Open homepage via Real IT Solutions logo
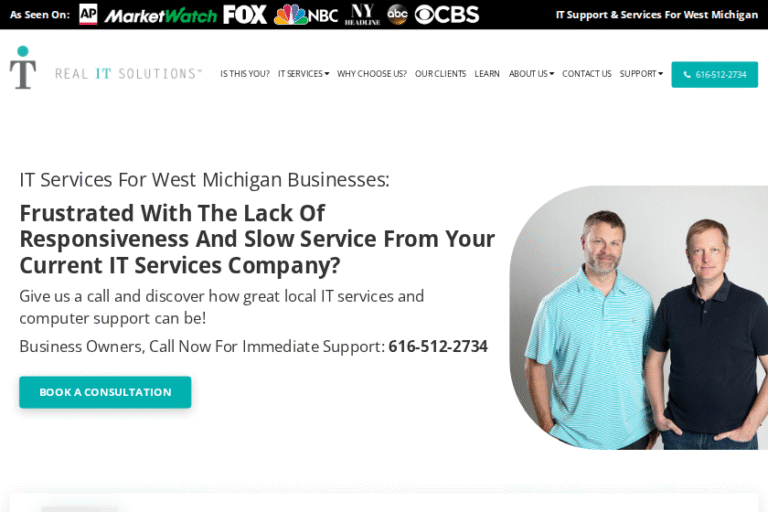Image resolution: width=768 pixels, height=512 pixels. tap(105, 68)
